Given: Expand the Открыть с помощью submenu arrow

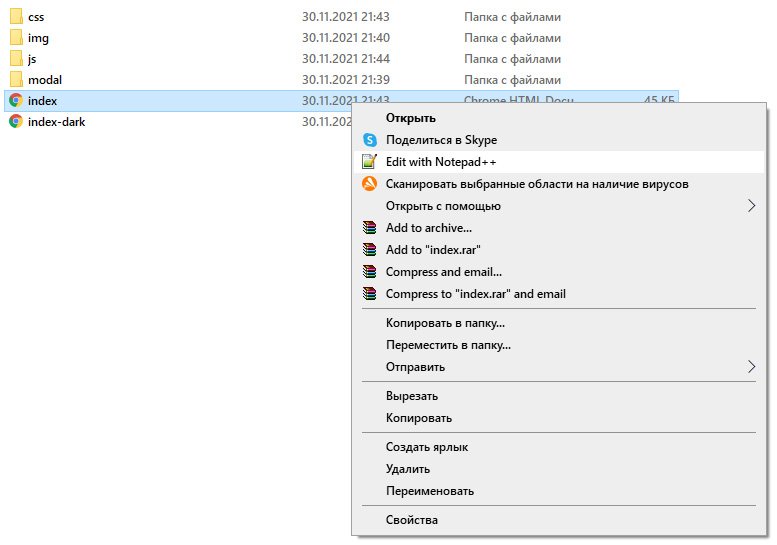Looking at the screenshot, I should pyautogui.click(x=751, y=206).
